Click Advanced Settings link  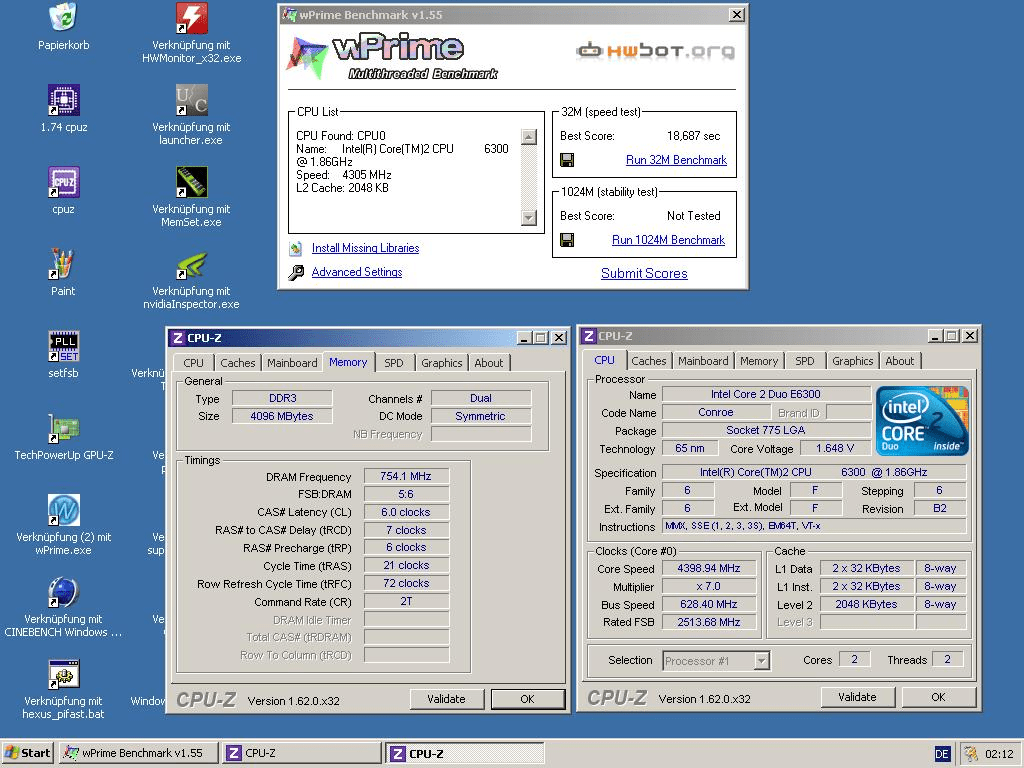(x=357, y=272)
